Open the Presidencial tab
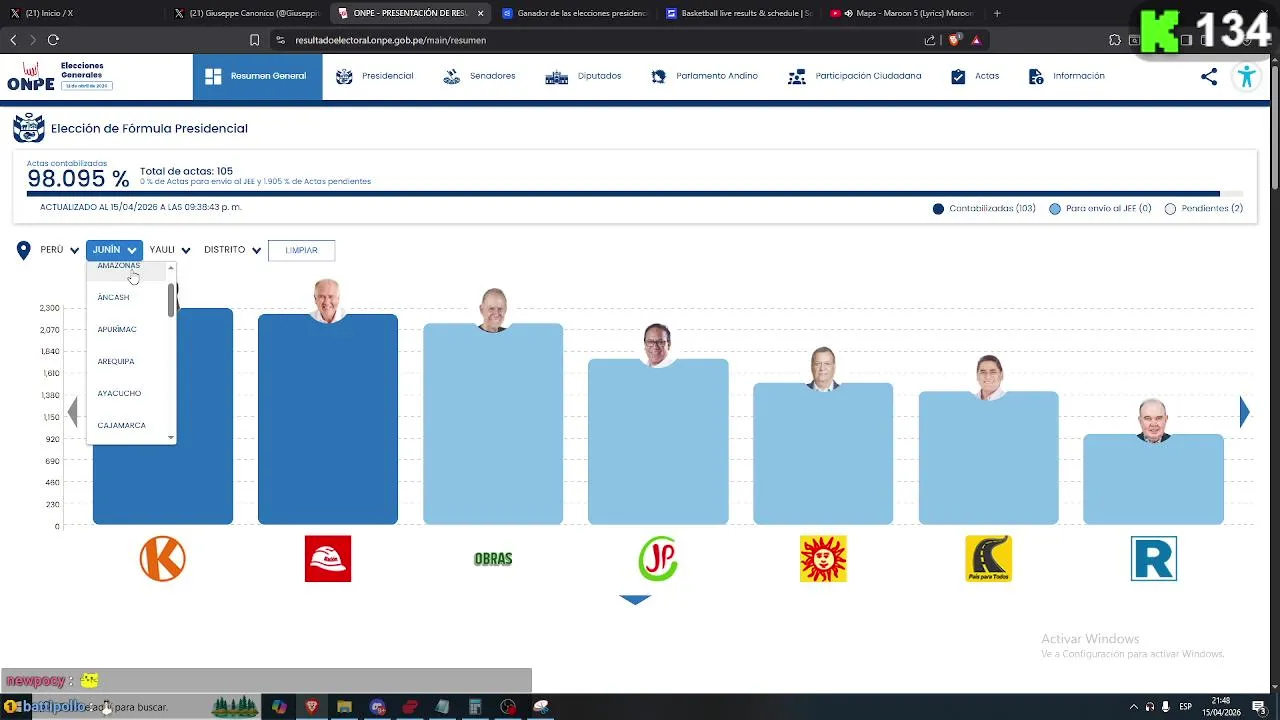This screenshot has width=1280, height=720. (375, 76)
